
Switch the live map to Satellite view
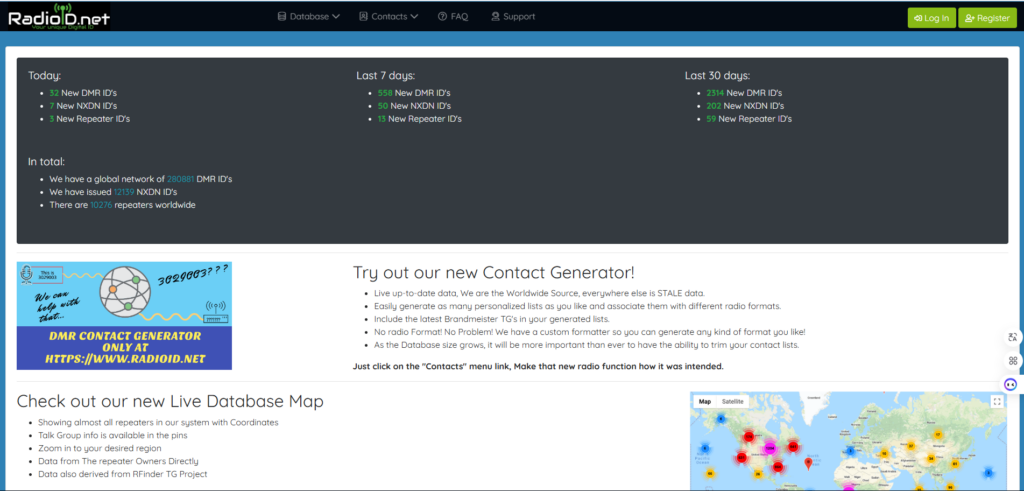point(733,402)
